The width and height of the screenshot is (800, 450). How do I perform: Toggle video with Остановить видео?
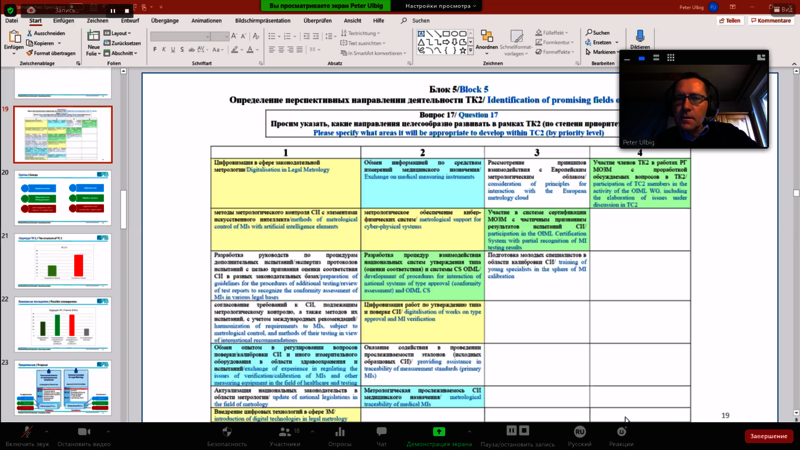point(83,432)
